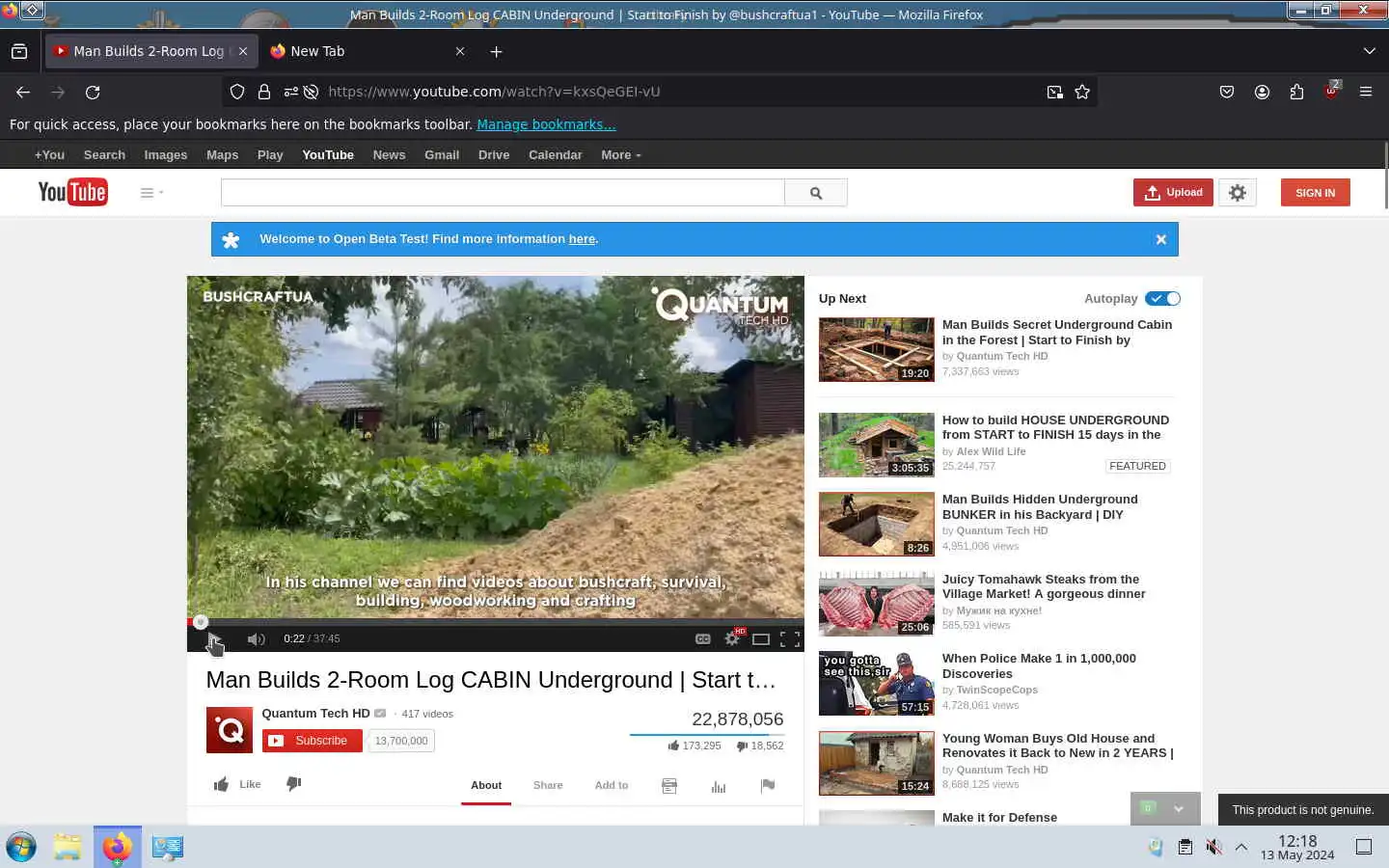Open player quality settings gear
This screenshot has width=1389, height=868.
pos(732,638)
